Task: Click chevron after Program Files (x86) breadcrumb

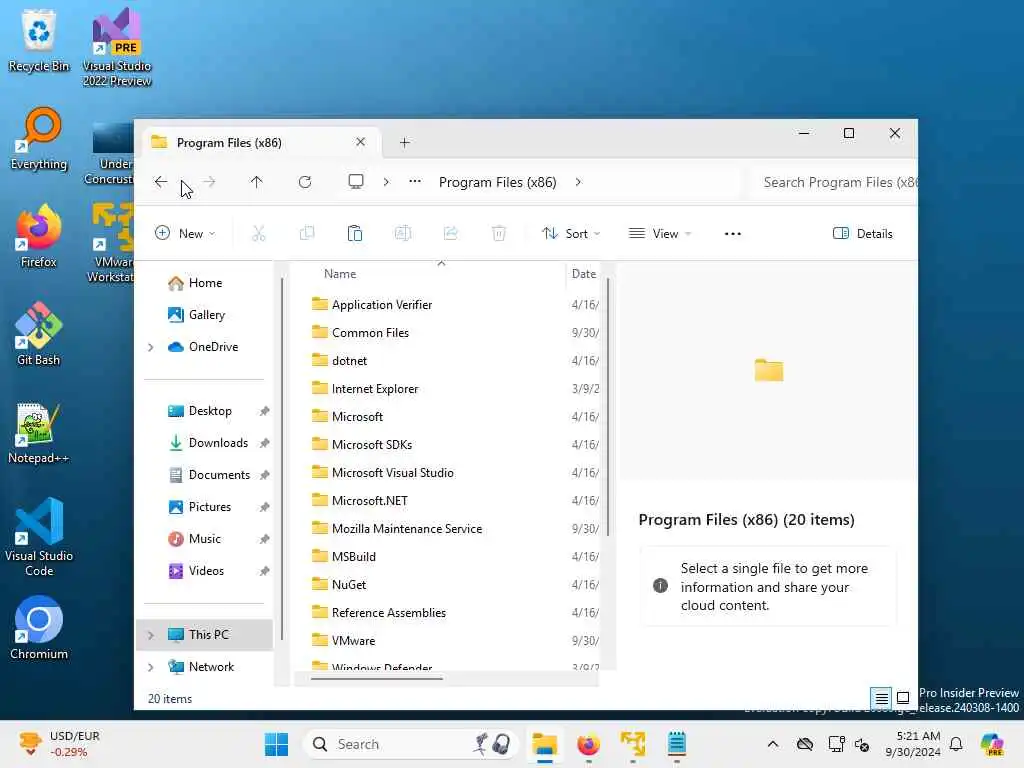Action: (x=578, y=182)
